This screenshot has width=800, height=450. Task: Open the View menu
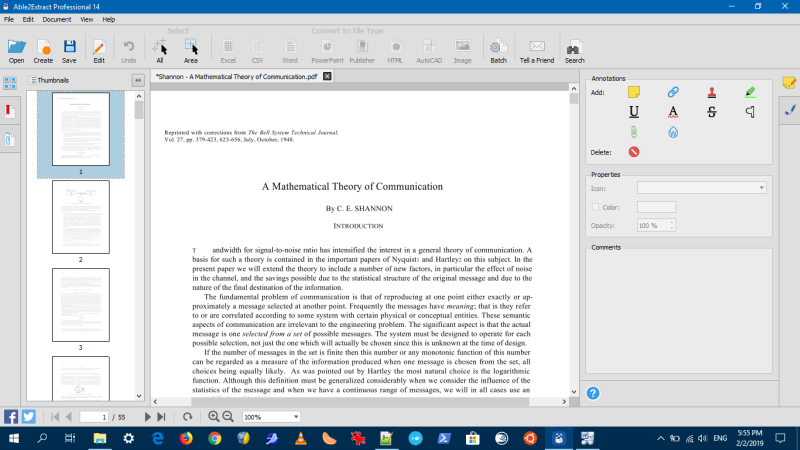[87, 19]
